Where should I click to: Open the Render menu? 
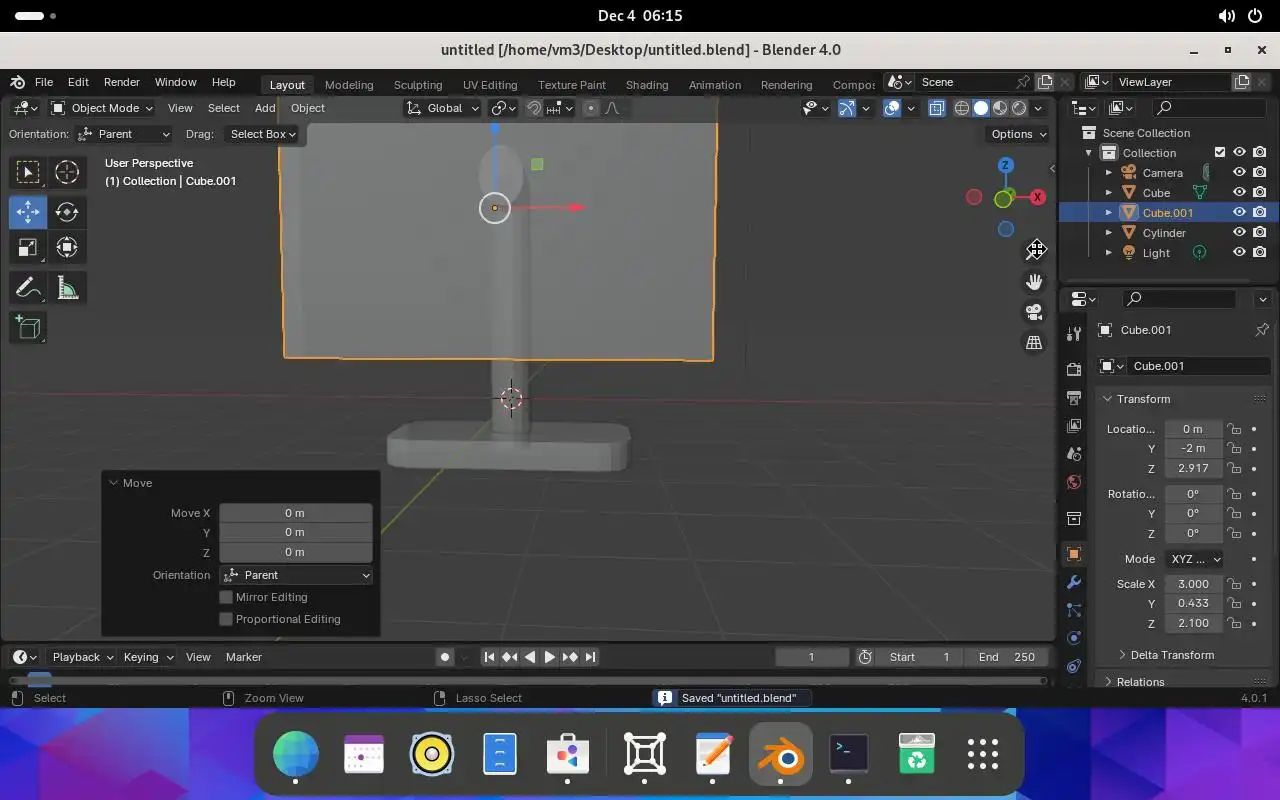pyautogui.click(x=122, y=82)
